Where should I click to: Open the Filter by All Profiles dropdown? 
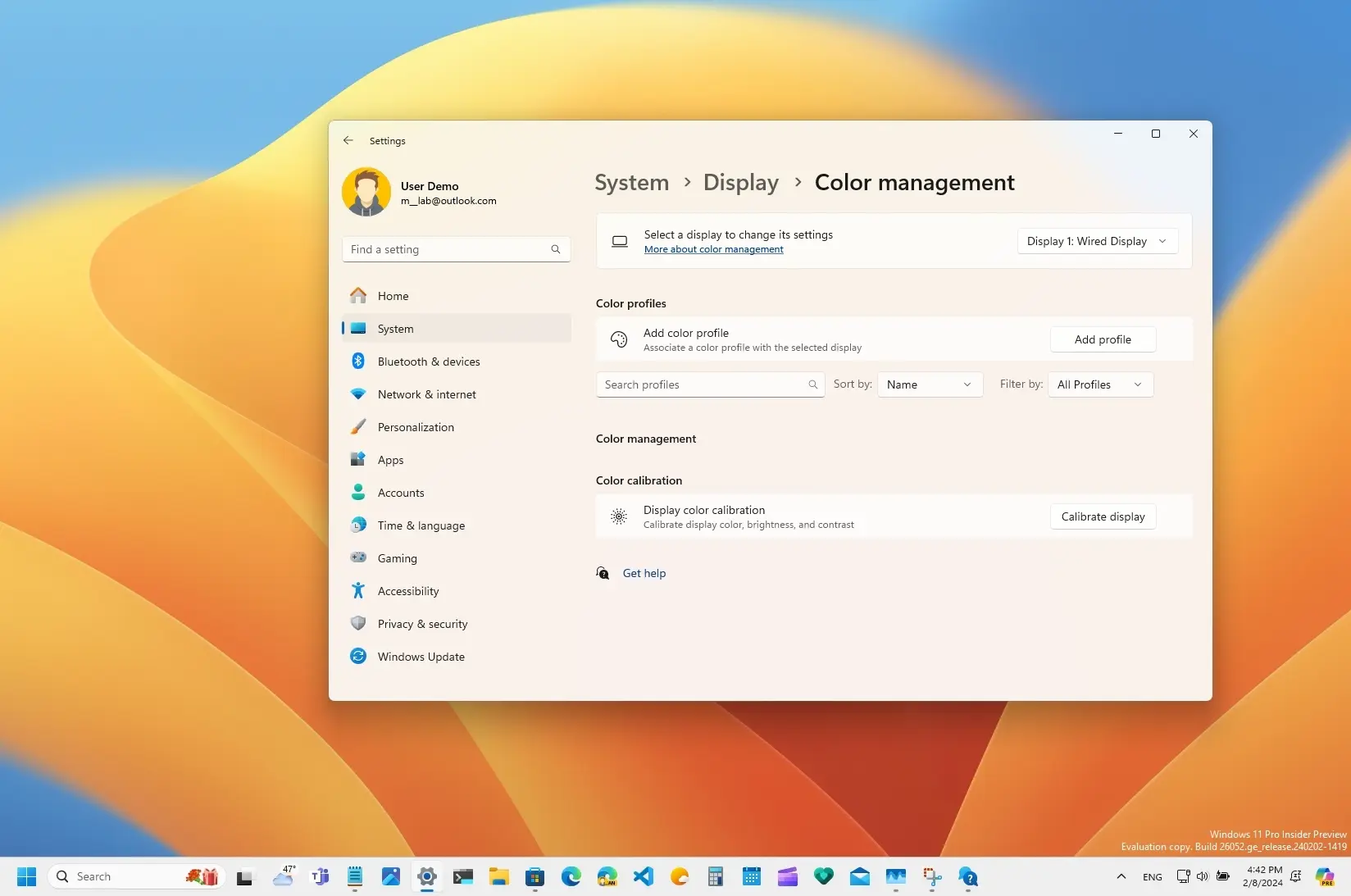click(x=1099, y=384)
